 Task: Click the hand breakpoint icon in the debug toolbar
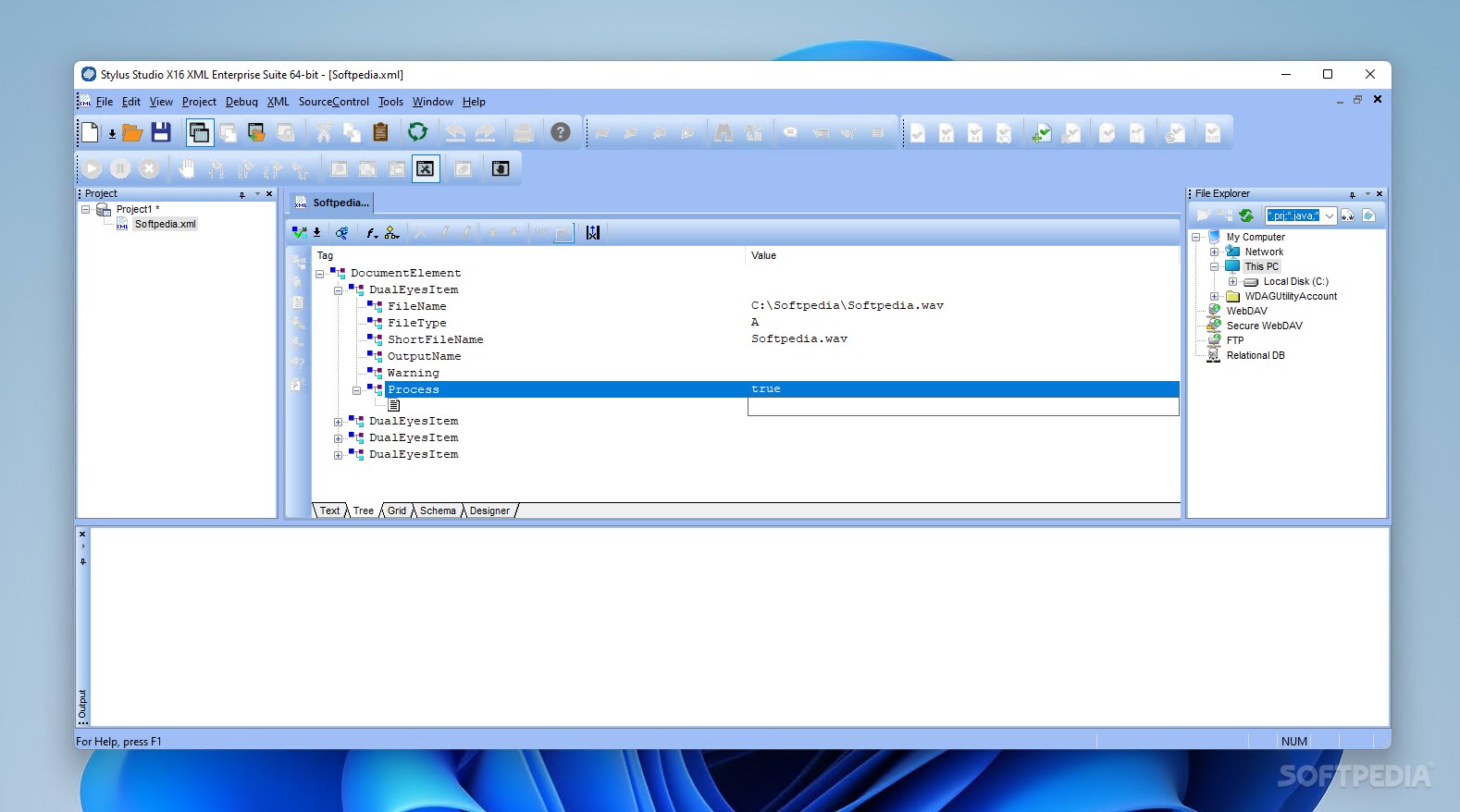(187, 168)
